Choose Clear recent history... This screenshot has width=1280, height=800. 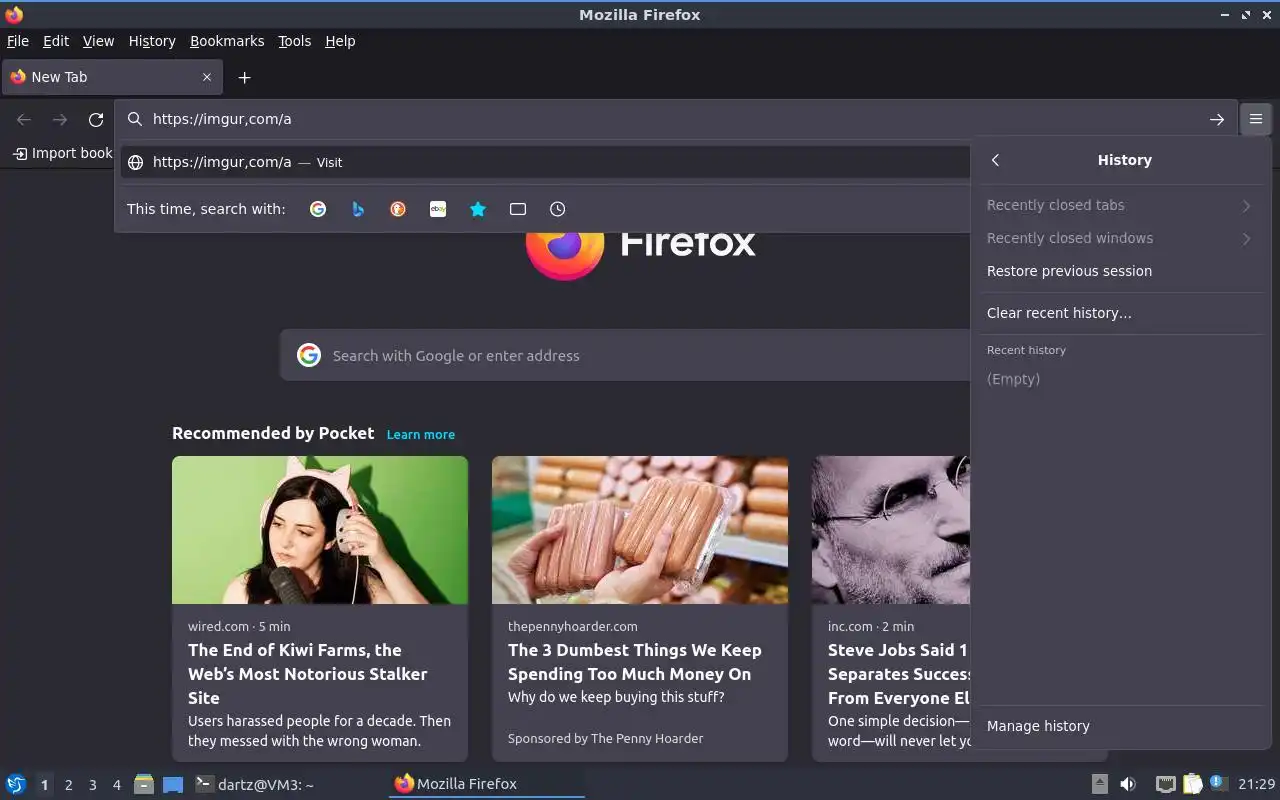(x=1119, y=313)
